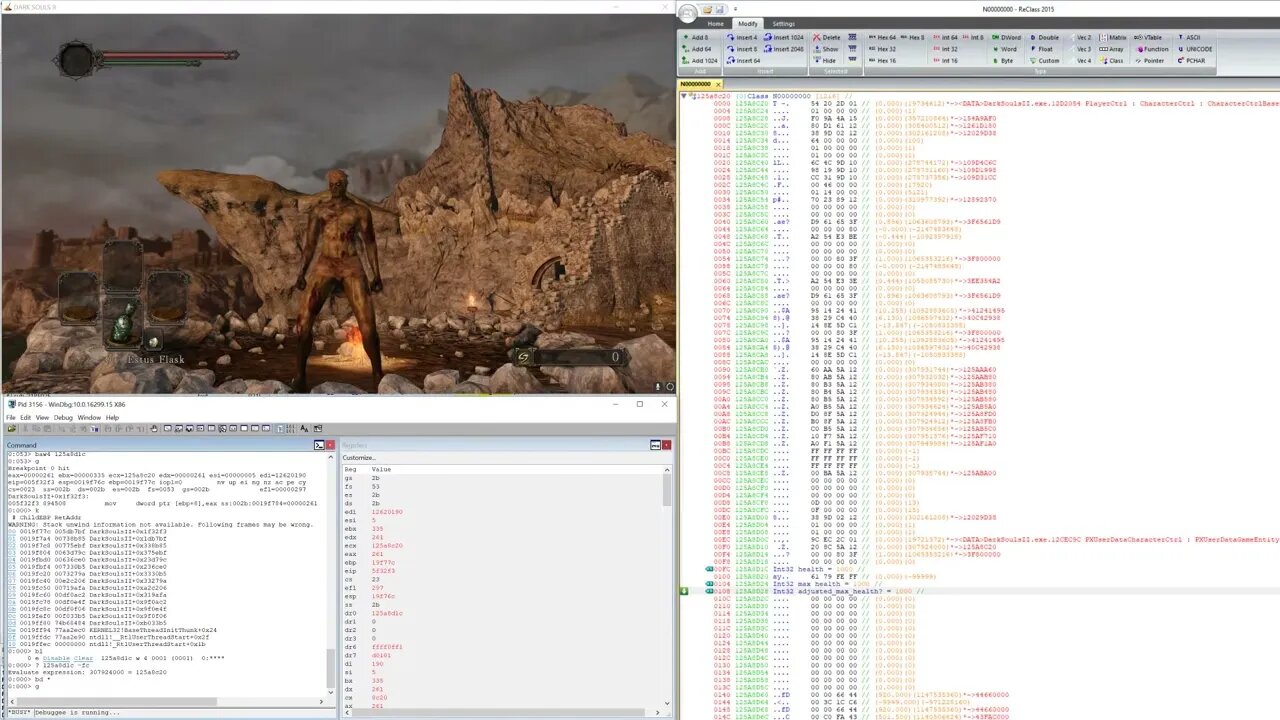Click WinDbg font toolbar icon
Viewport: 1280px width, 720px height.
tap(304, 428)
